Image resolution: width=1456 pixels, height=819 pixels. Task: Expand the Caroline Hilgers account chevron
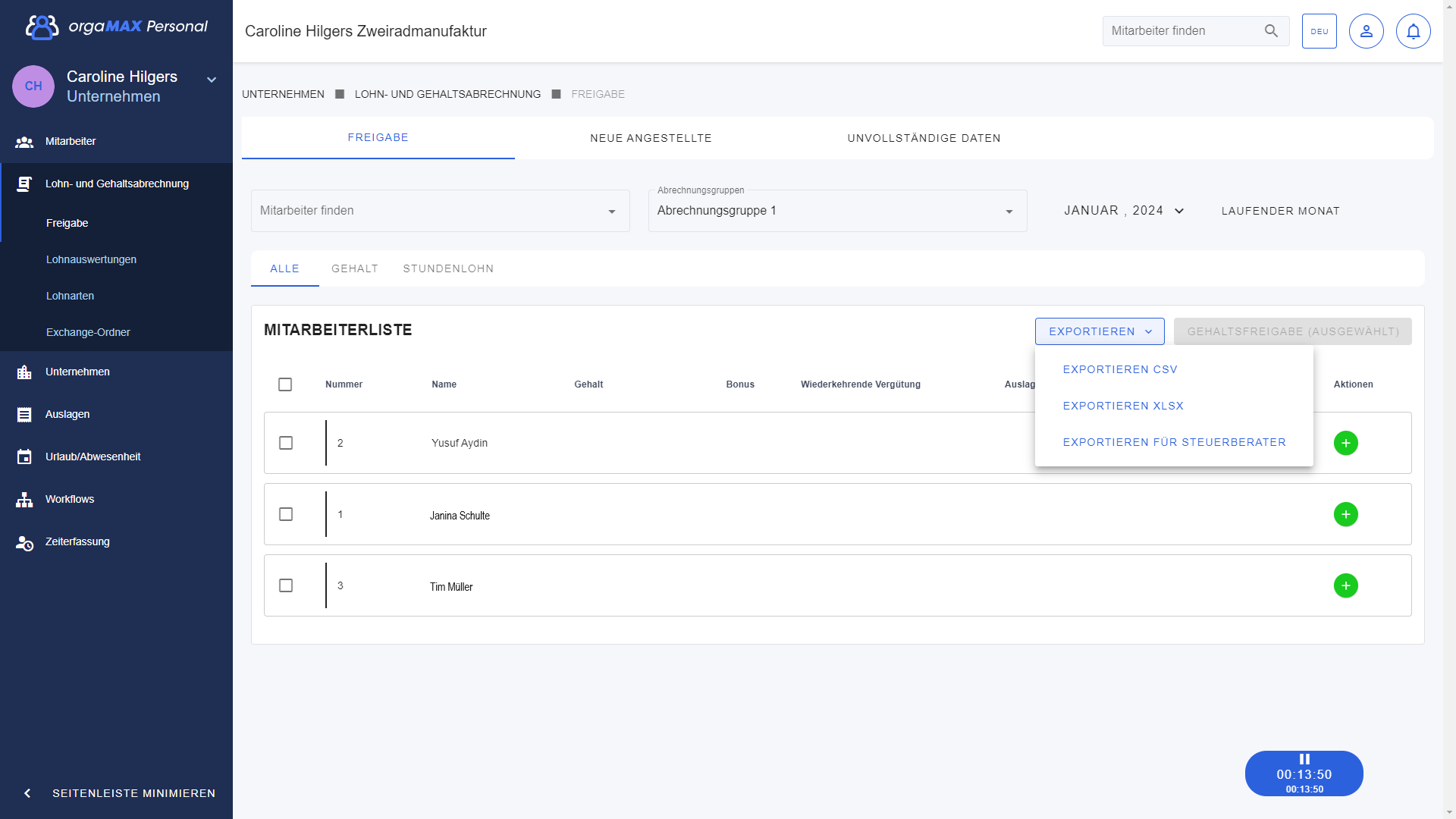coord(212,80)
